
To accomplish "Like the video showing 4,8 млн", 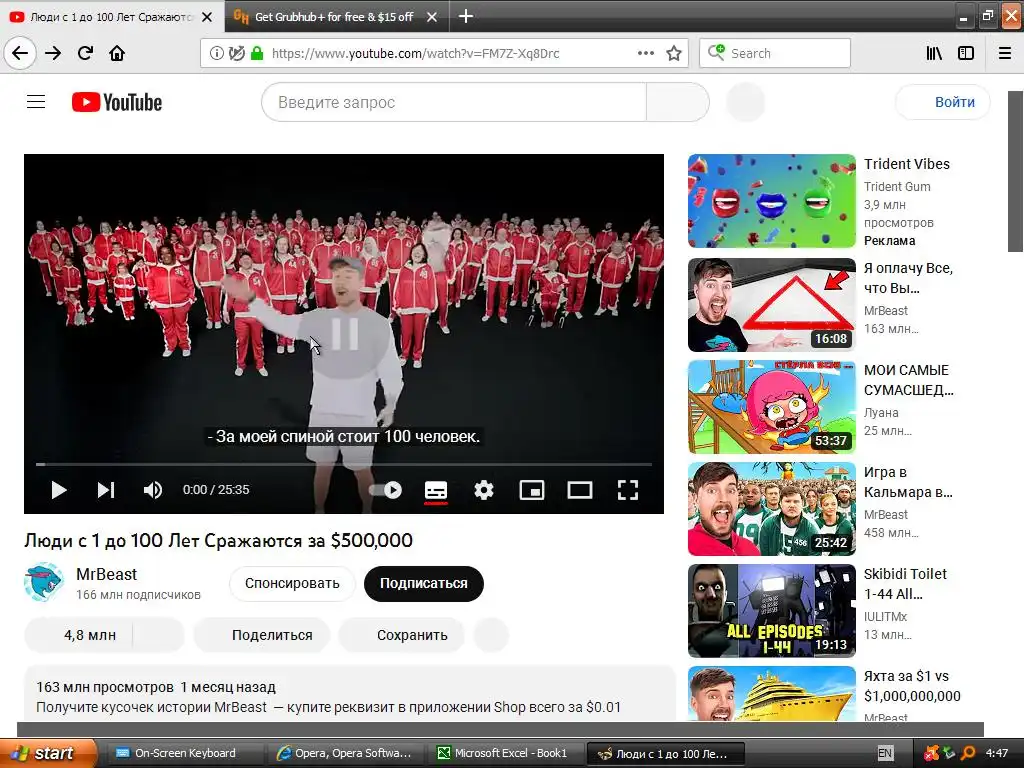I will tap(78, 635).
